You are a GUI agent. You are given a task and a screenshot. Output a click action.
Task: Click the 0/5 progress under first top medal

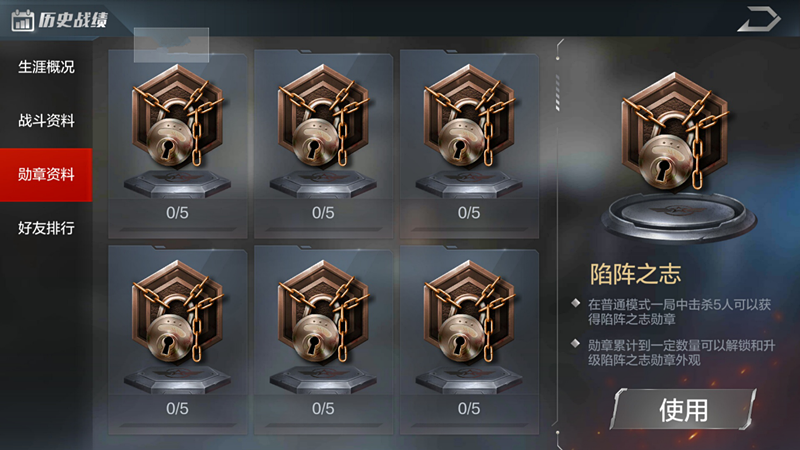point(178,213)
